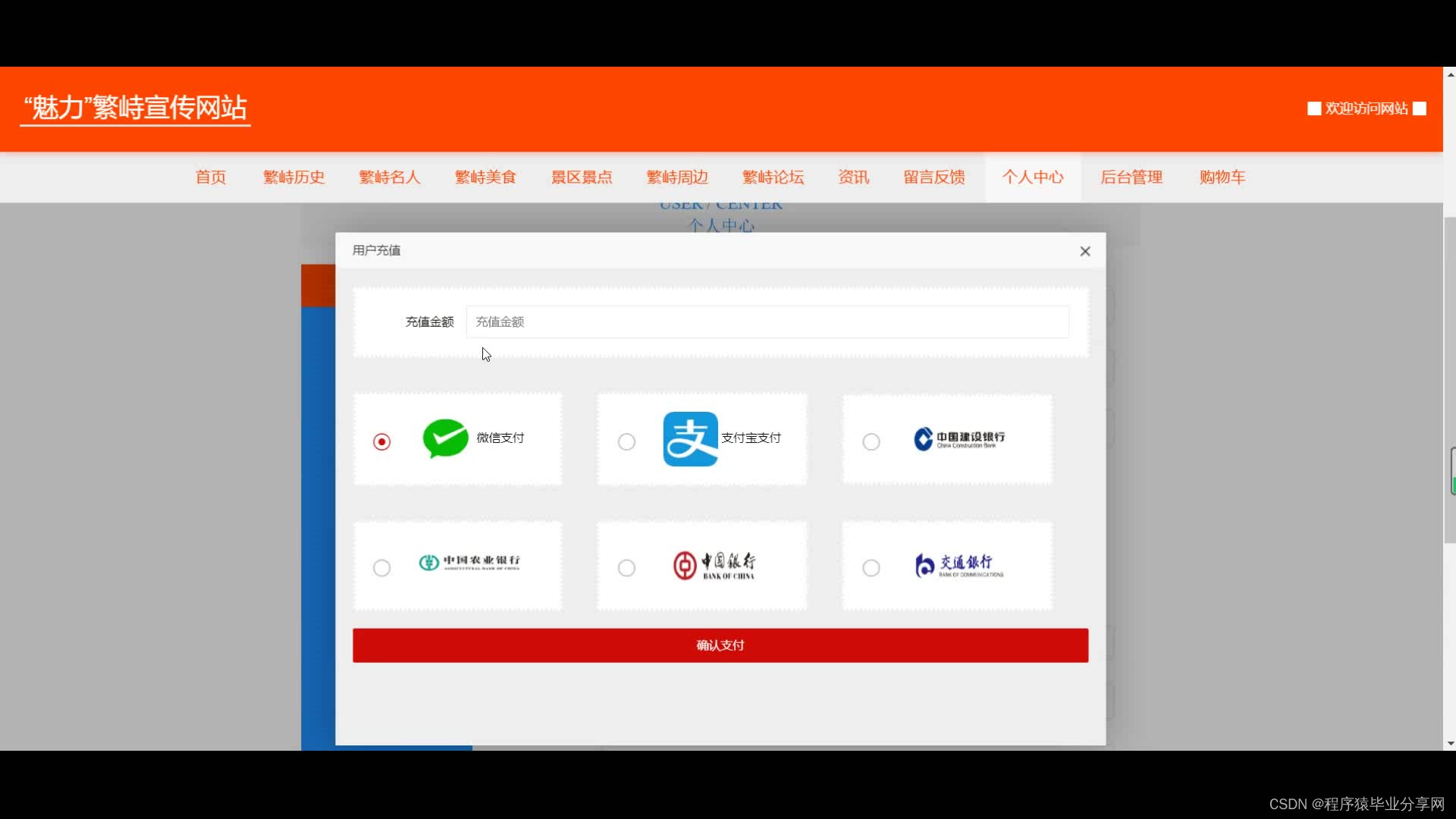Click the “魅力”繁峙宣传网站 site title
Viewport: 1456px width, 819px height.
tap(135, 108)
